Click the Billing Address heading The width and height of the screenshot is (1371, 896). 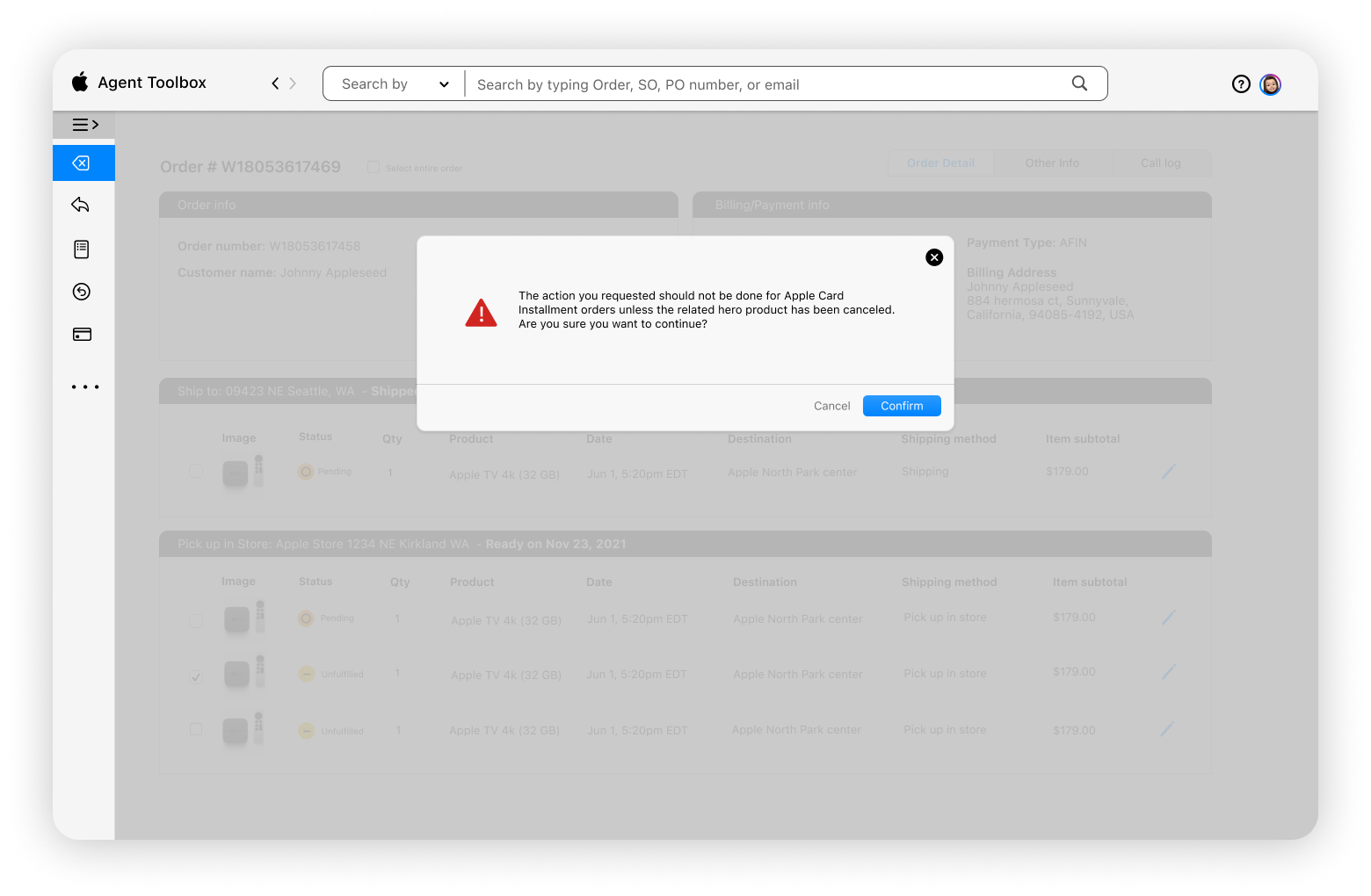click(x=1012, y=272)
